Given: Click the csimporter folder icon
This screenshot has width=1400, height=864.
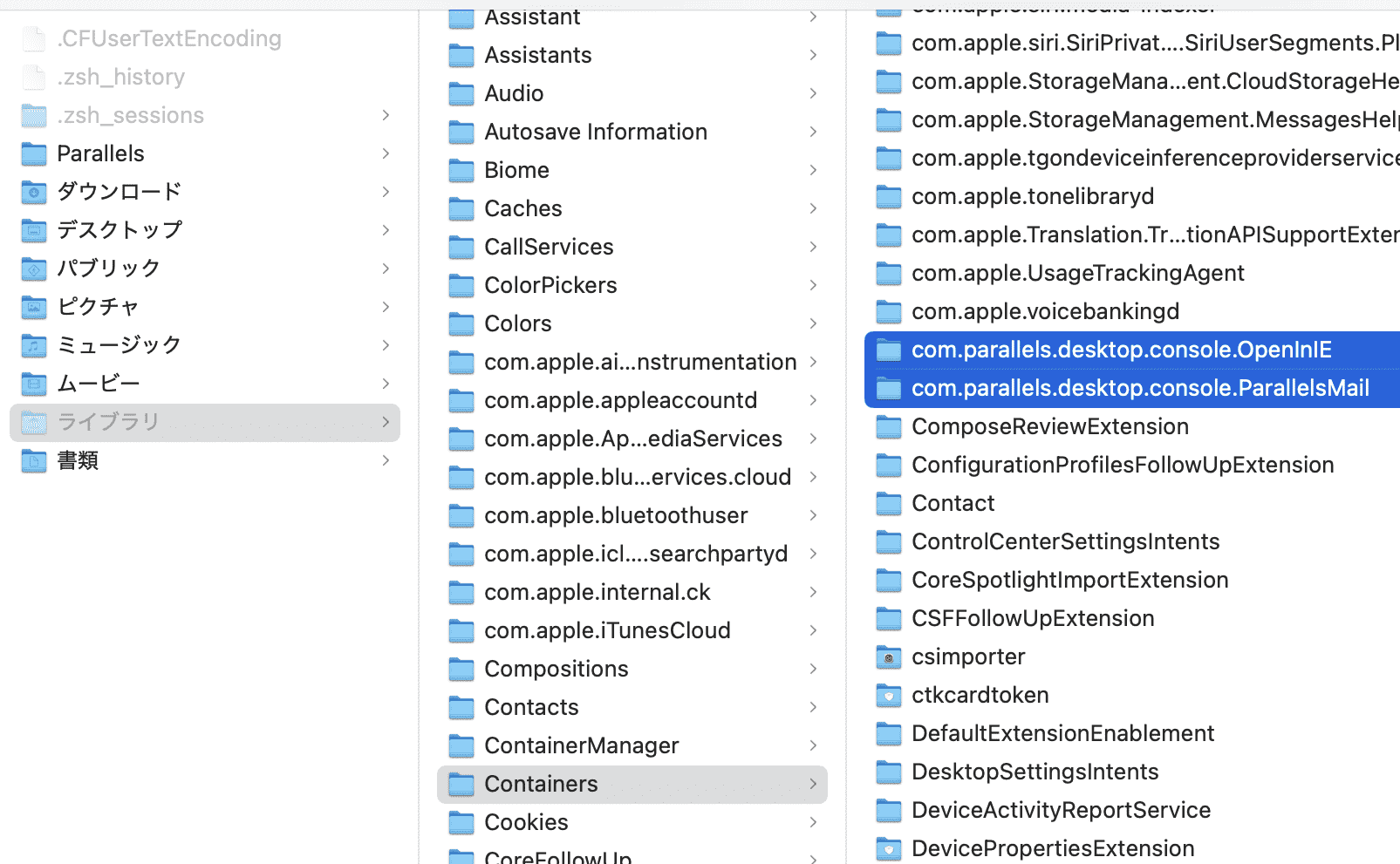Looking at the screenshot, I should (888, 657).
